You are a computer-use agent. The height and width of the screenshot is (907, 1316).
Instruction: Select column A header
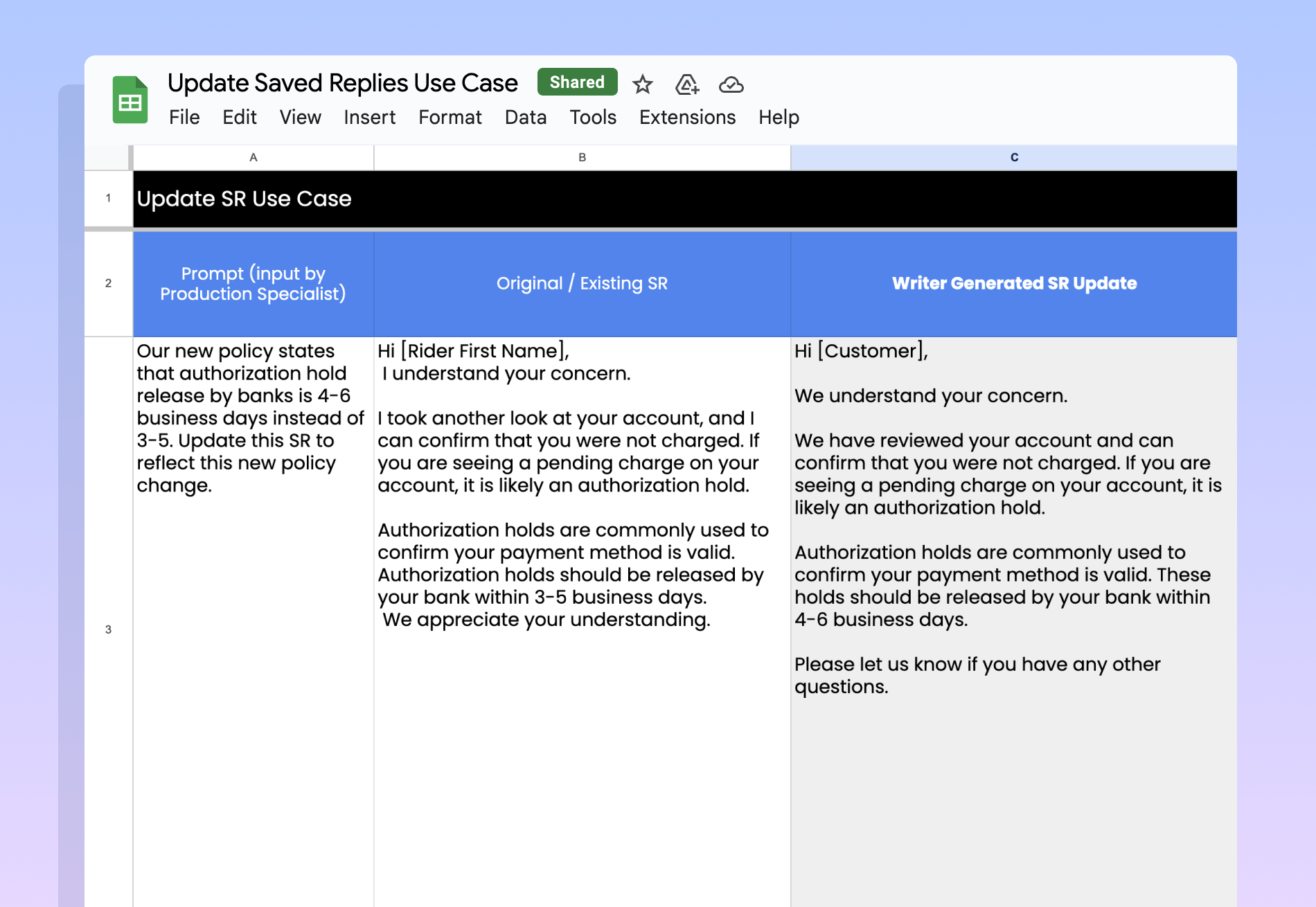(x=254, y=158)
